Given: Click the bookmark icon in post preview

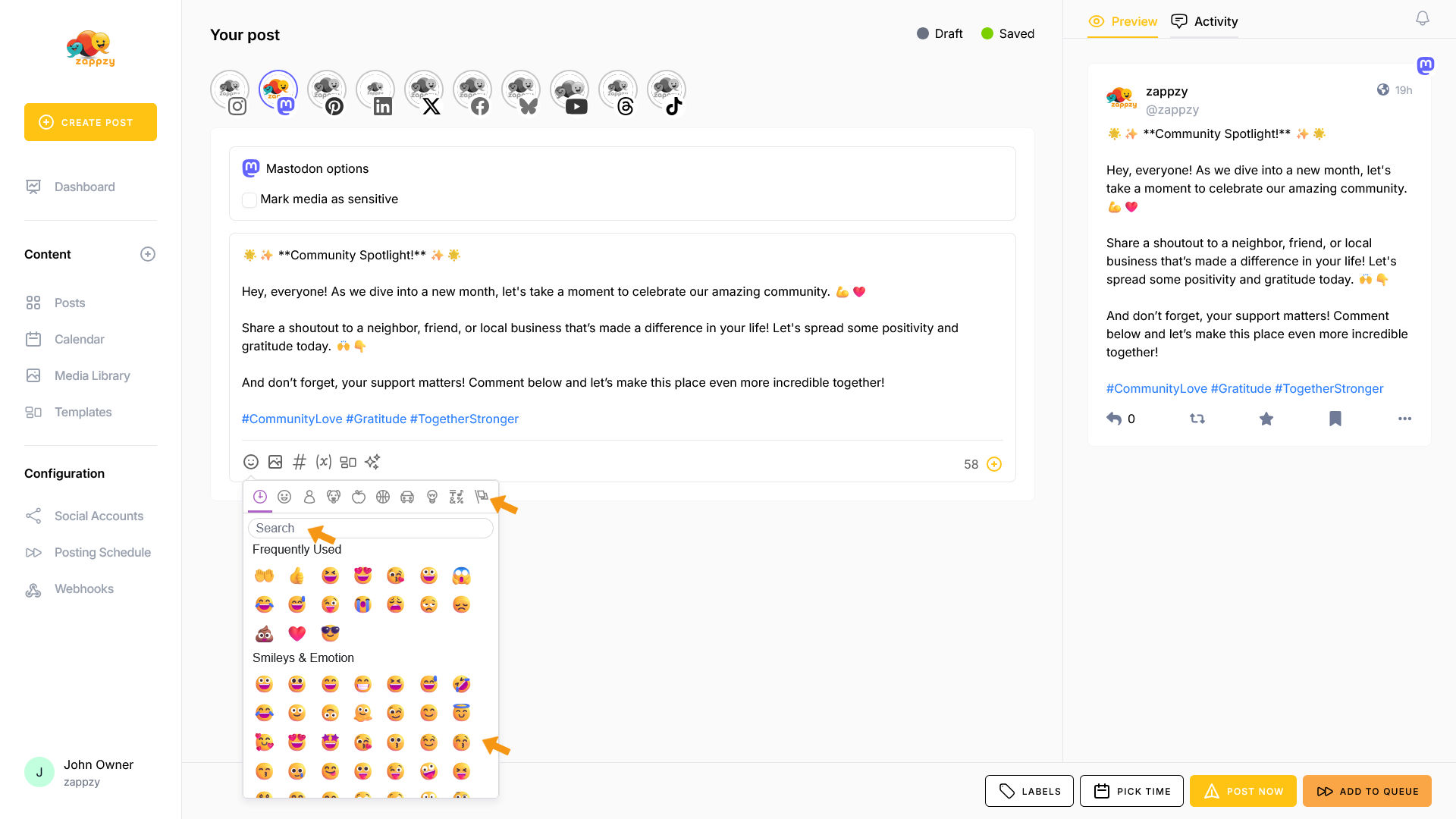Looking at the screenshot, I should tap(1335, 419).
